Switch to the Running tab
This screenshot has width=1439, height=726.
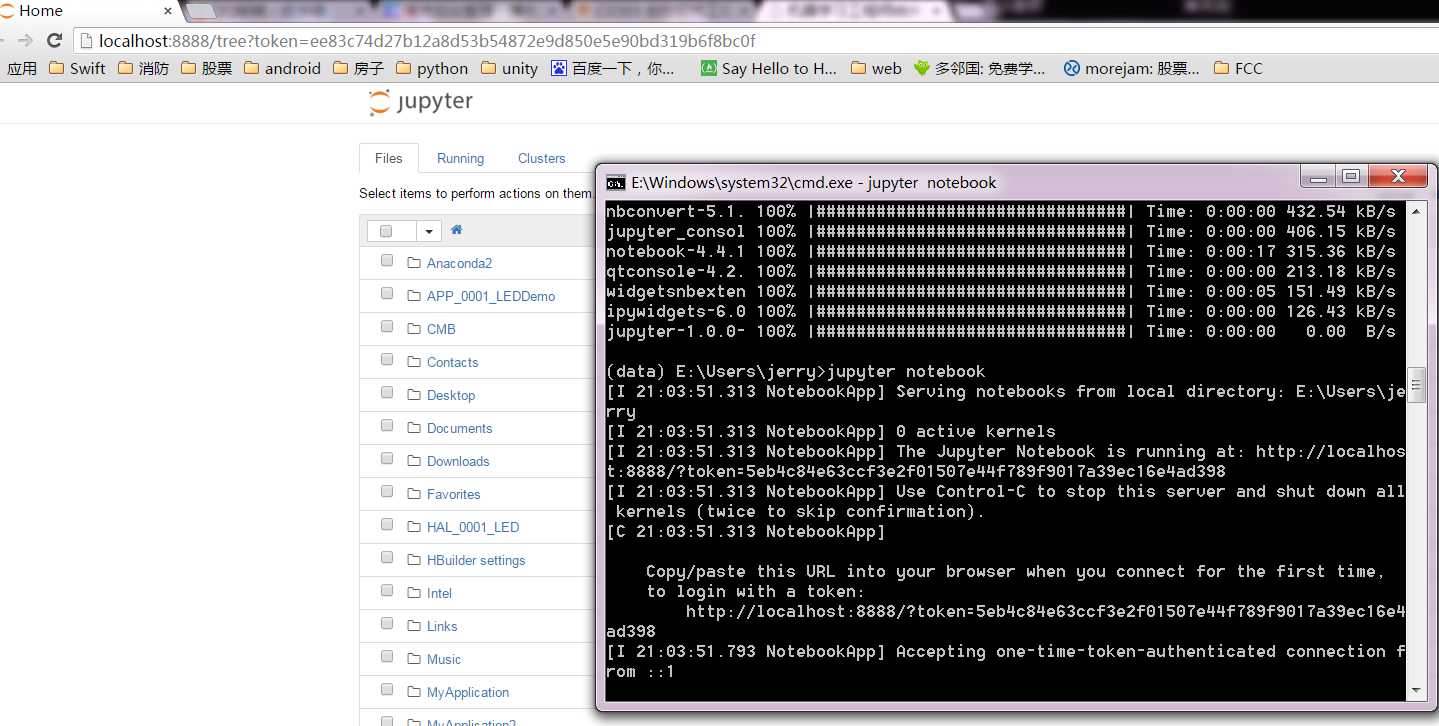[x=460, y=158]
